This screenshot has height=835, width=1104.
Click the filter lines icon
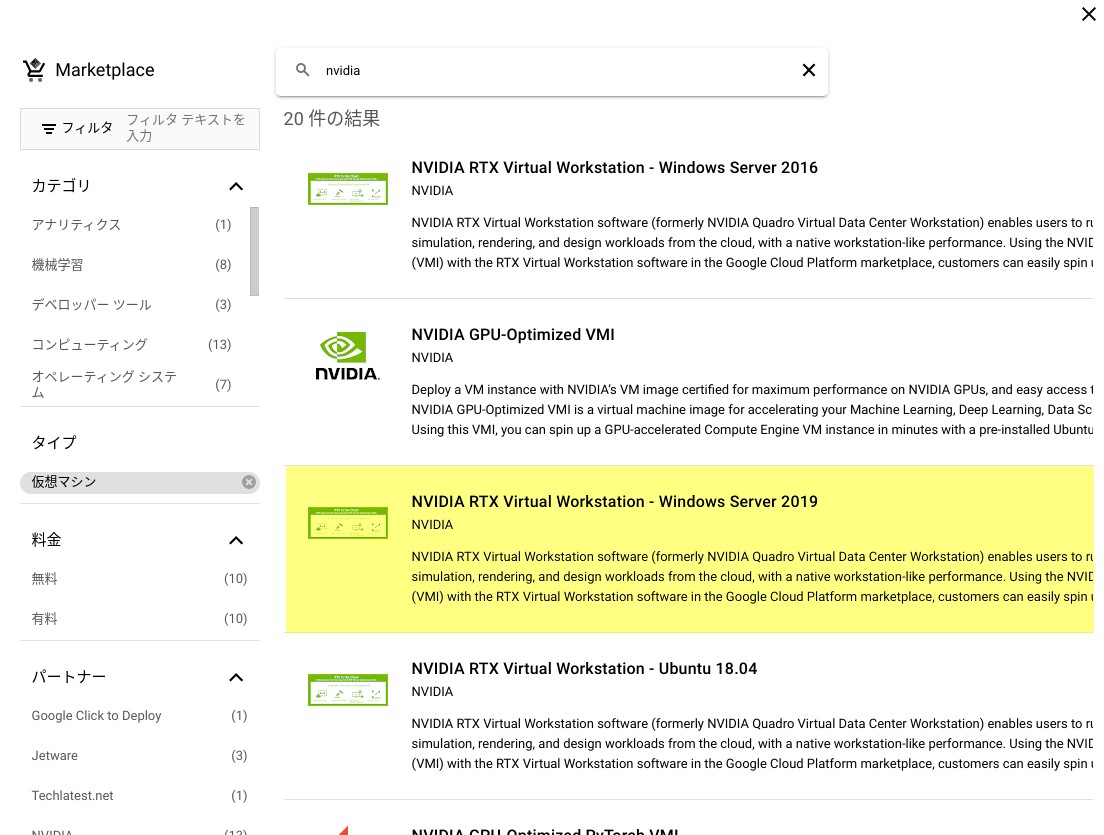click(49, 129)
